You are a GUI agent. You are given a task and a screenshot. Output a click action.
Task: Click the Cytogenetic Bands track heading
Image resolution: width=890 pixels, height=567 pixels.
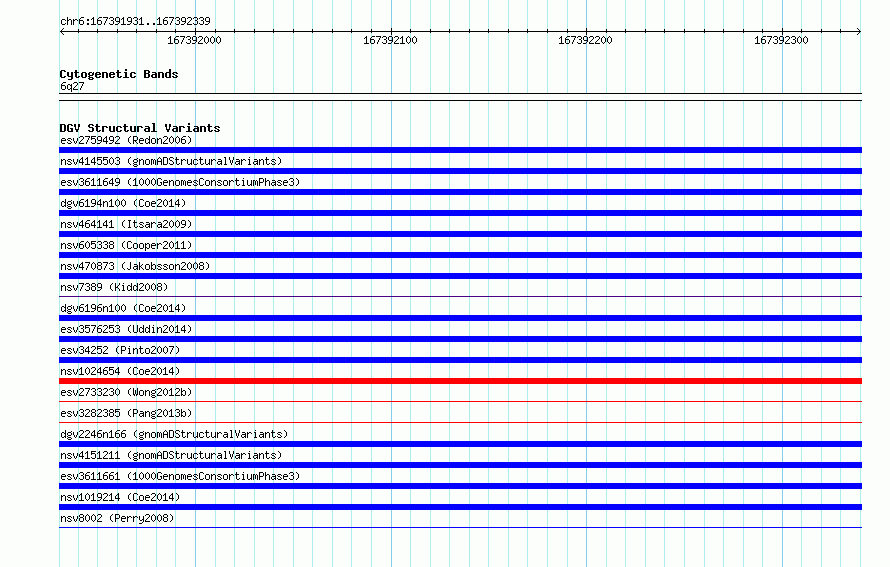click(x=119, y=74)
